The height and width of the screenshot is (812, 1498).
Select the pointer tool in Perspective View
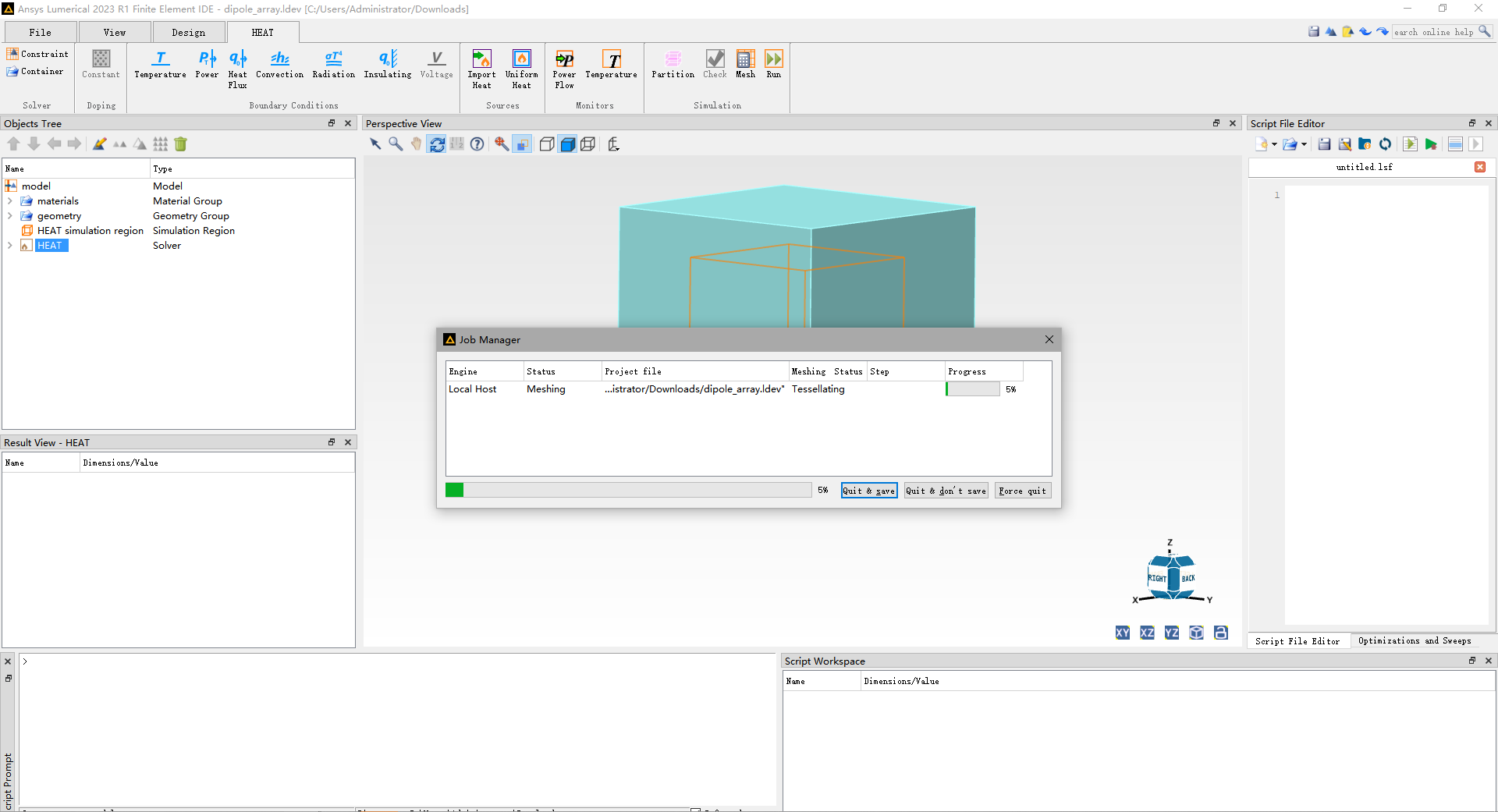coord(375,144)
